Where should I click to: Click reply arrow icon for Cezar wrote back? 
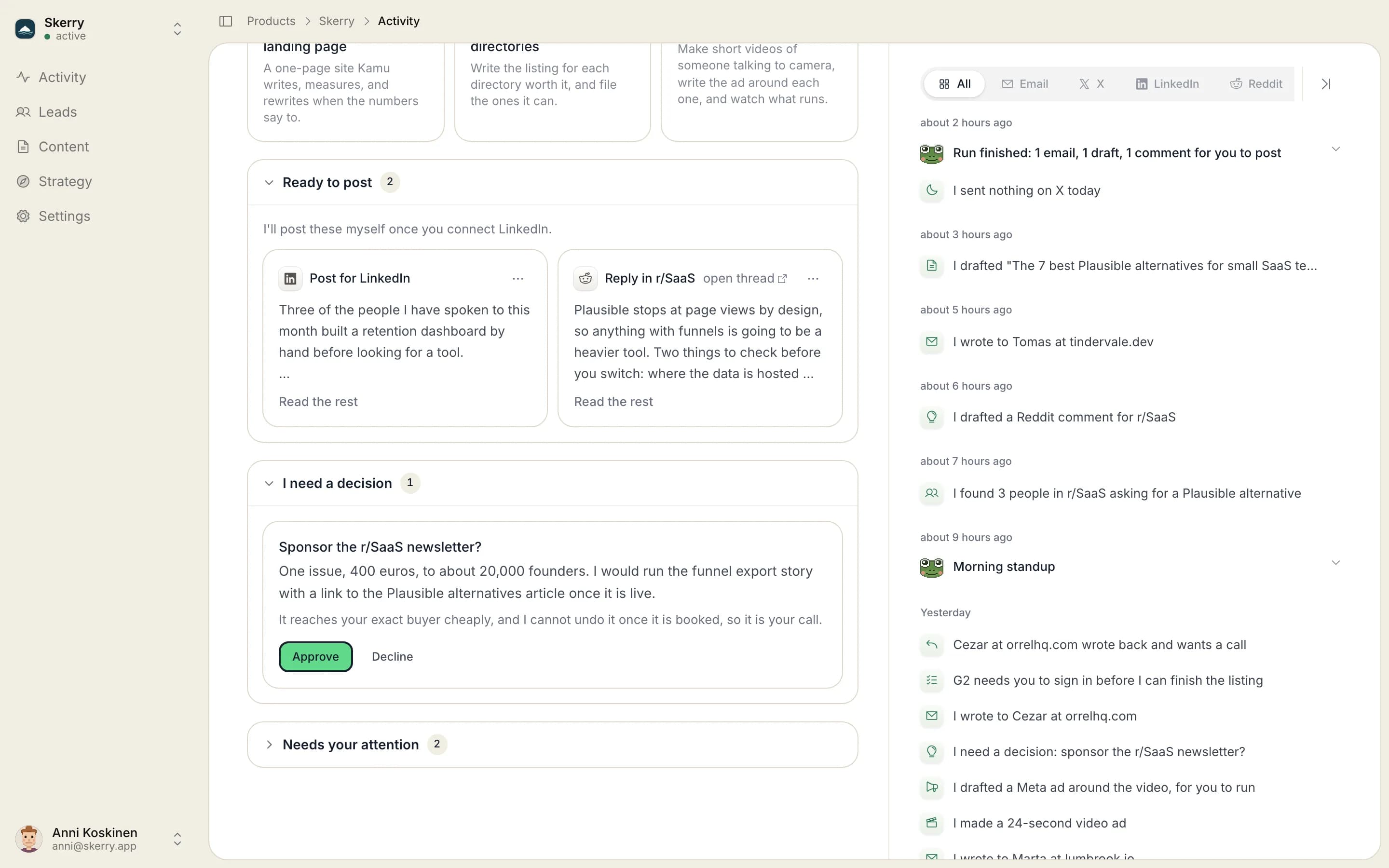point(932,645)
